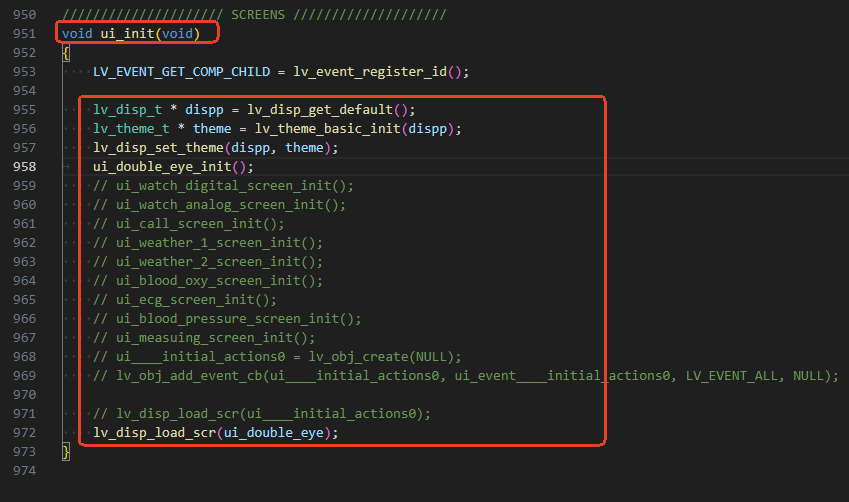Click line number 962 in the gutter

point(24,243)
